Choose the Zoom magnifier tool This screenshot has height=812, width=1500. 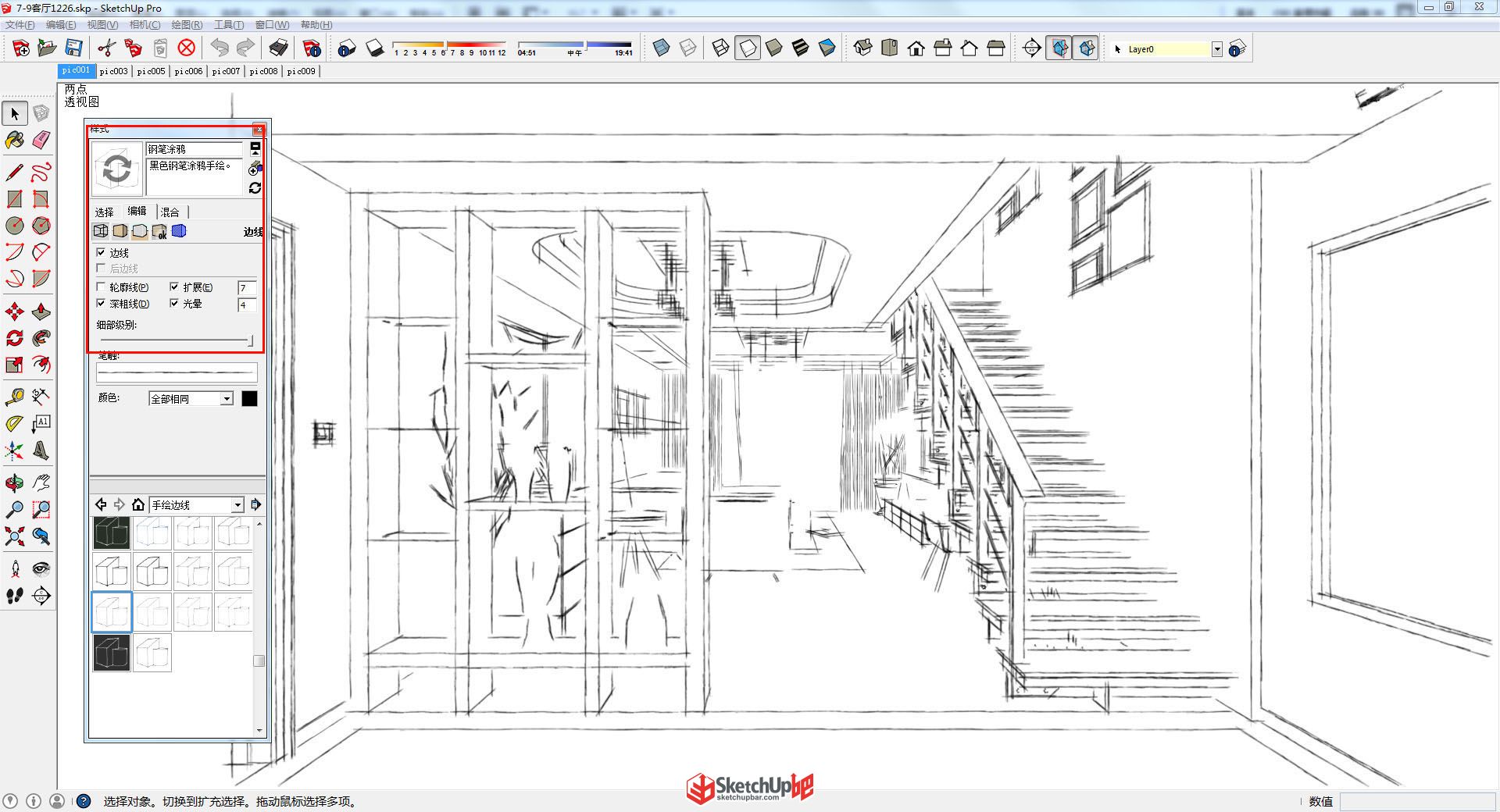(x=15, y=510)
